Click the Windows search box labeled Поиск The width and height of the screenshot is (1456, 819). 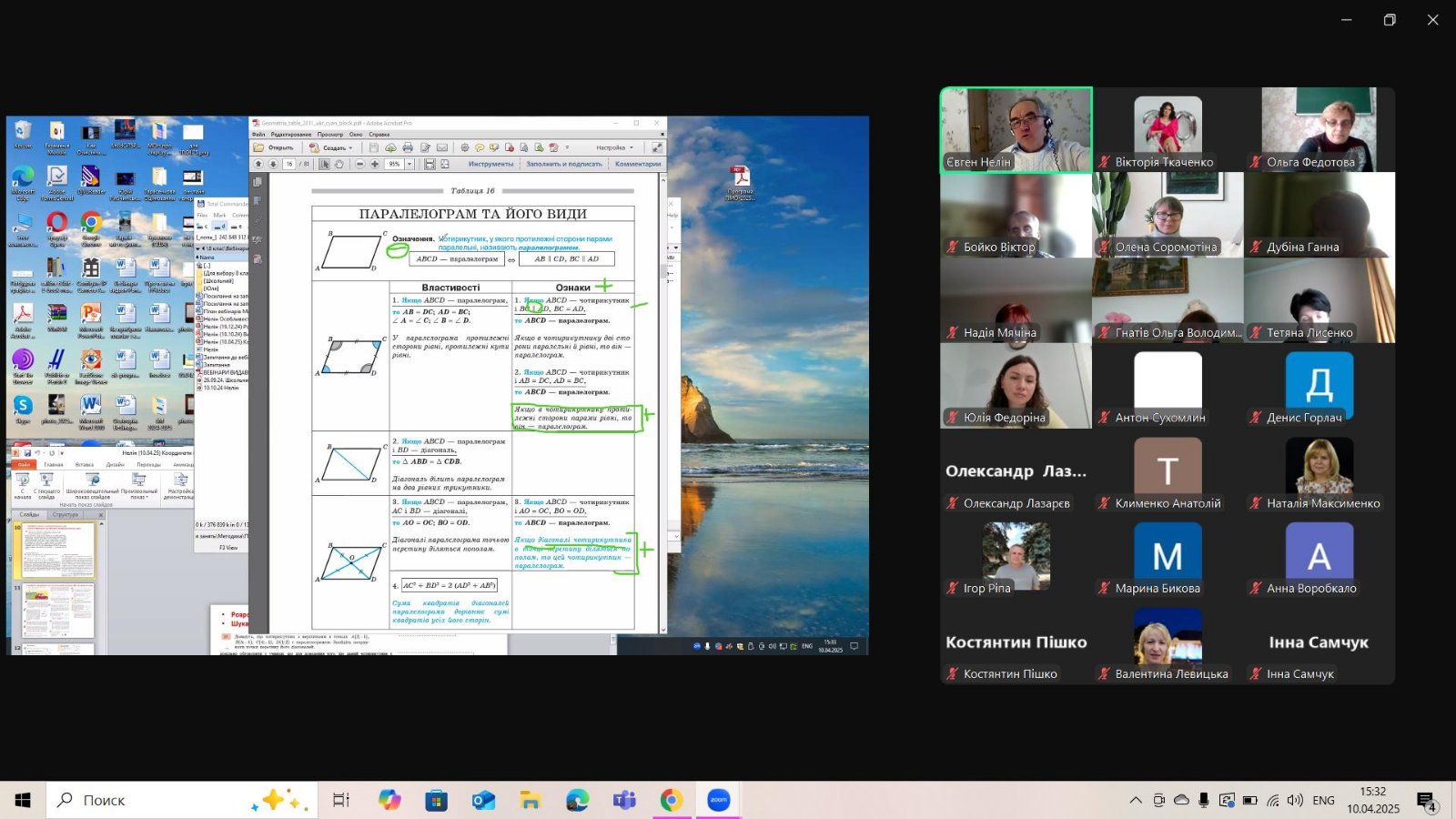point(182,800)
